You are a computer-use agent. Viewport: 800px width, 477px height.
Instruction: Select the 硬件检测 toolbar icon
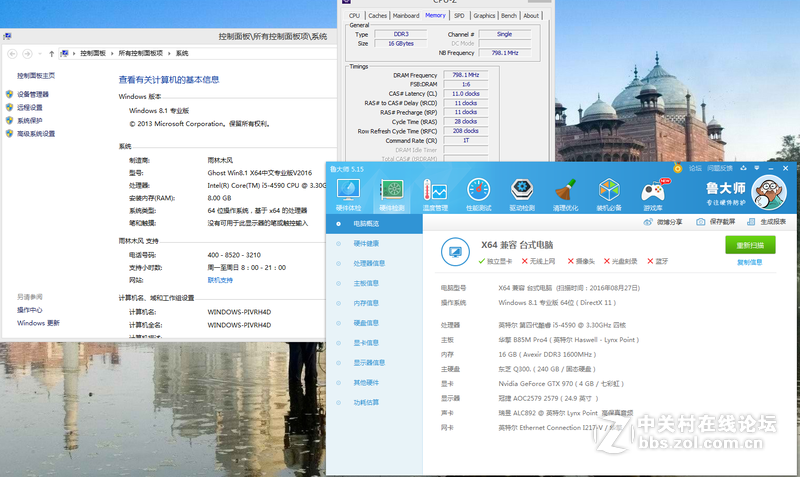(392, 195)
